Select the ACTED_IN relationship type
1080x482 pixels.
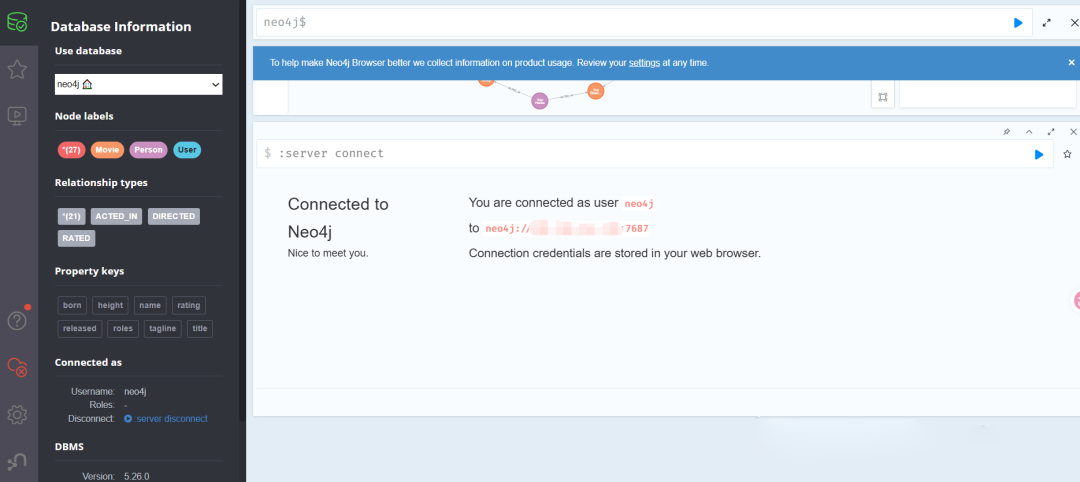[x=116, y=216]
